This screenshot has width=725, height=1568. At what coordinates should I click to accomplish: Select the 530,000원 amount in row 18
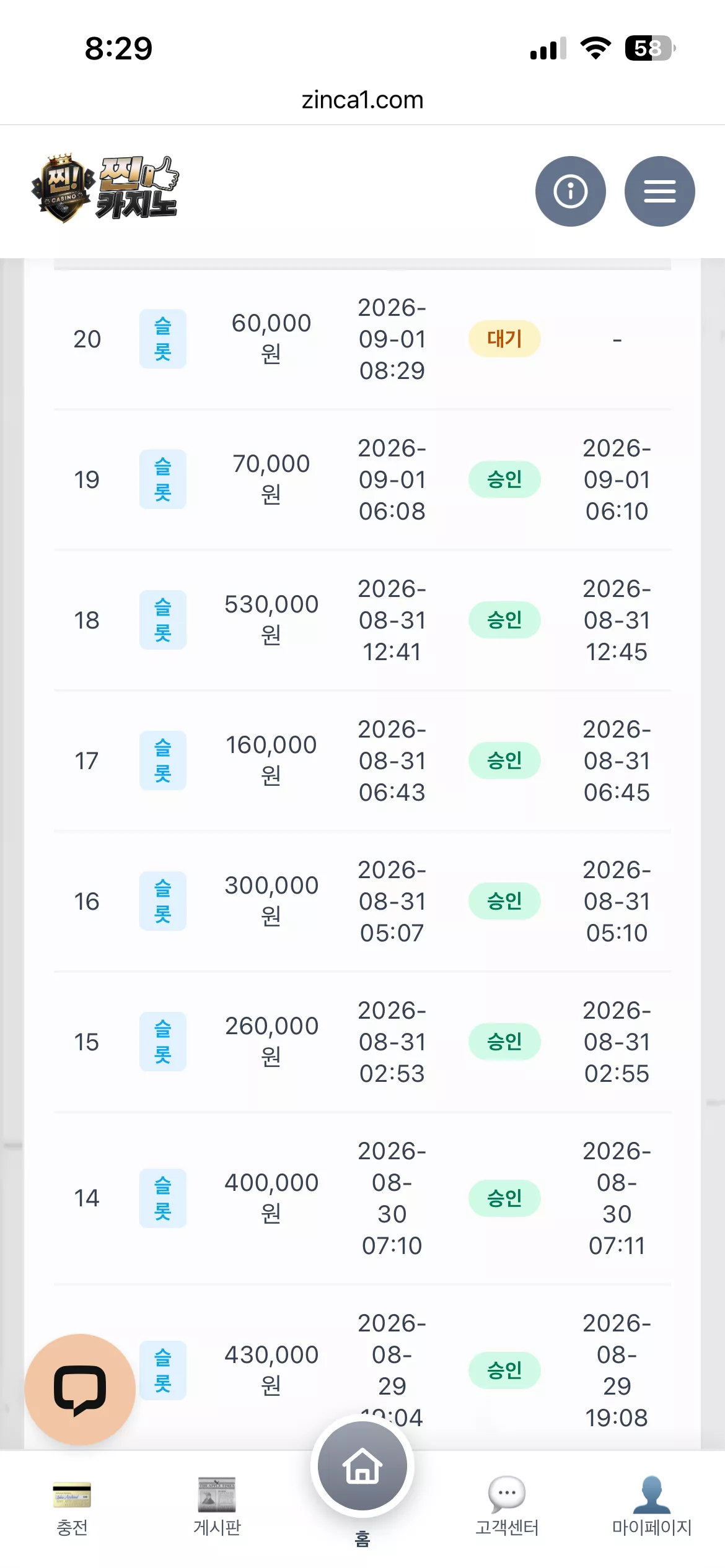(x=271, y=619)
